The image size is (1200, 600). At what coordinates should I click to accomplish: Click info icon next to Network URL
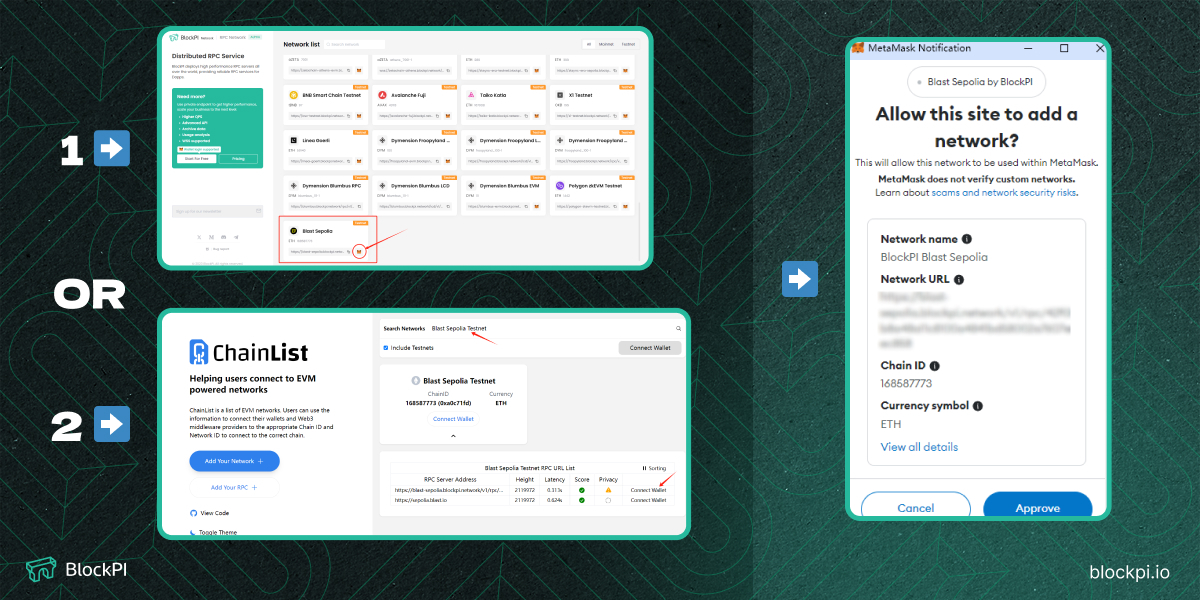click(959, 280)
